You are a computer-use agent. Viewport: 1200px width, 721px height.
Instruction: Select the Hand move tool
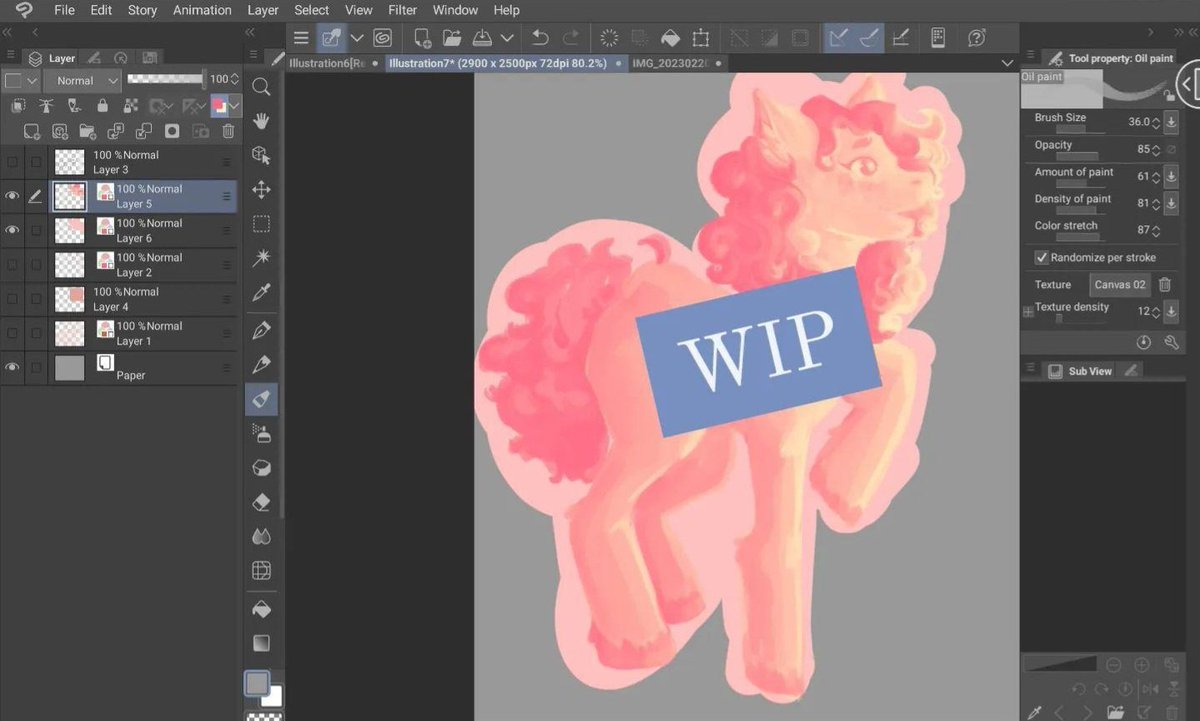(261, 121)
